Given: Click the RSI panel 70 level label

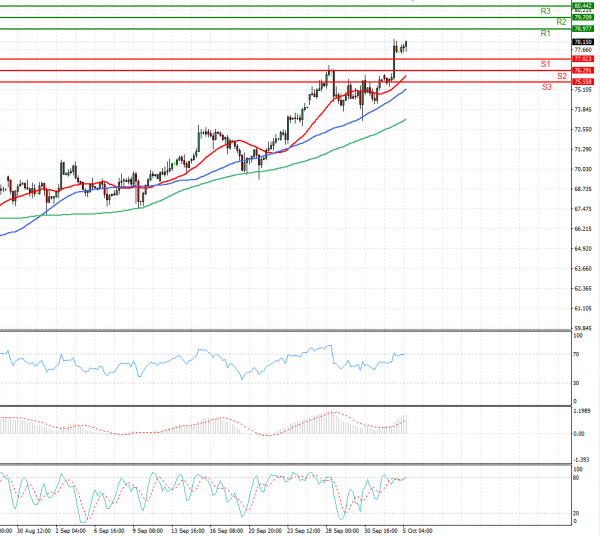Looking at the screenshot, I should [x=576, y=354].
